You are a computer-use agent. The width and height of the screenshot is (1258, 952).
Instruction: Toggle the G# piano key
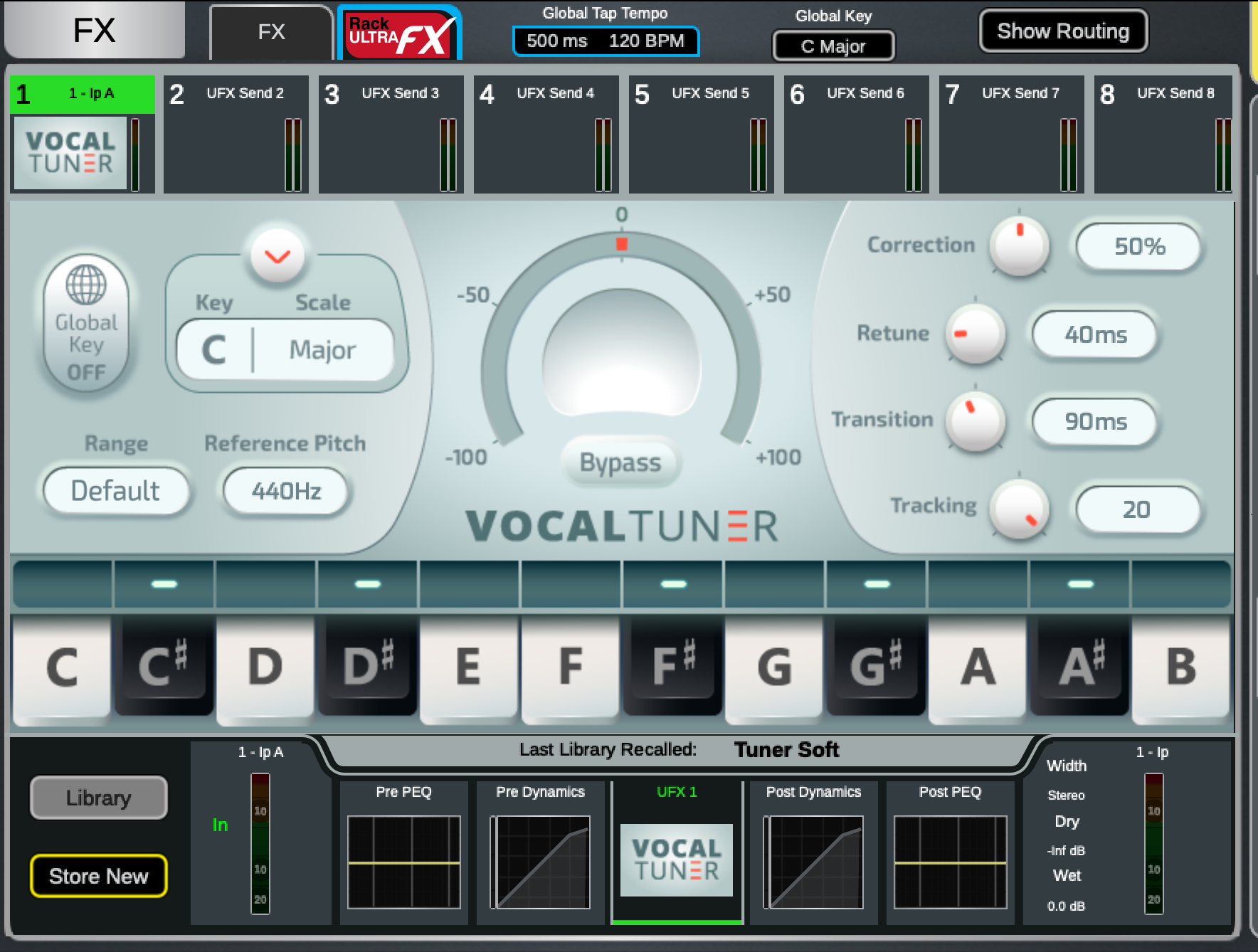pos(876,665)
